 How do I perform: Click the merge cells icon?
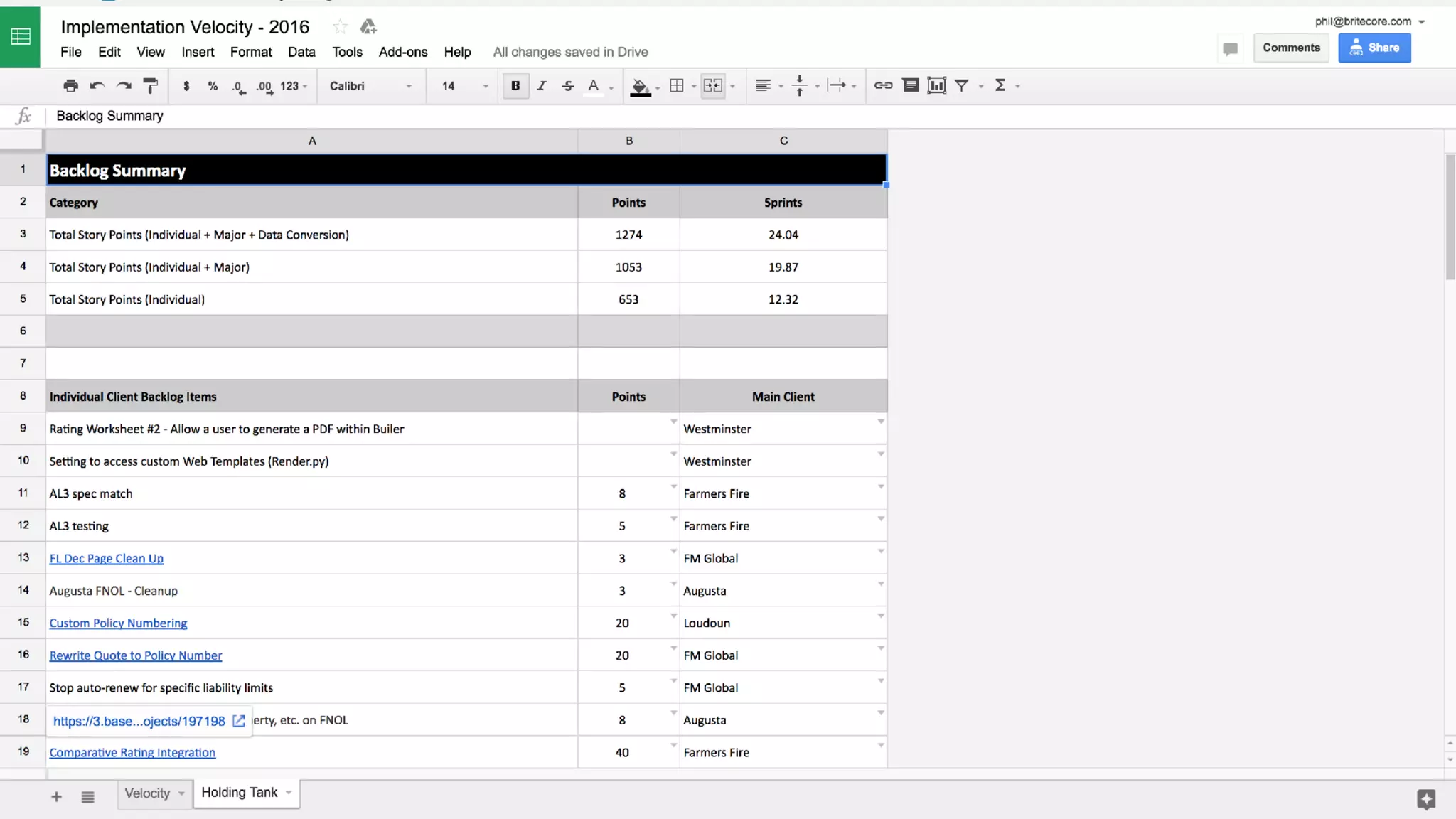[x=712, y=86]
